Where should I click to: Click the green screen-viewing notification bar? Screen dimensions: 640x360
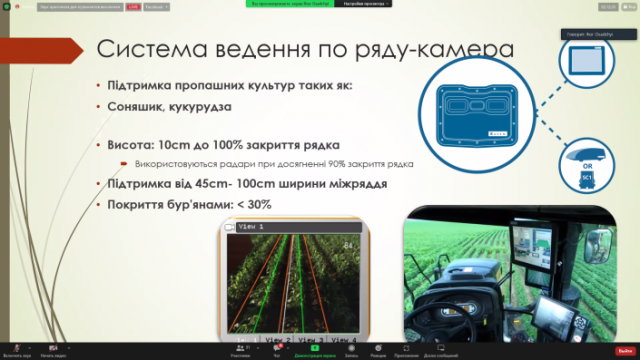(x=290, y=4)
